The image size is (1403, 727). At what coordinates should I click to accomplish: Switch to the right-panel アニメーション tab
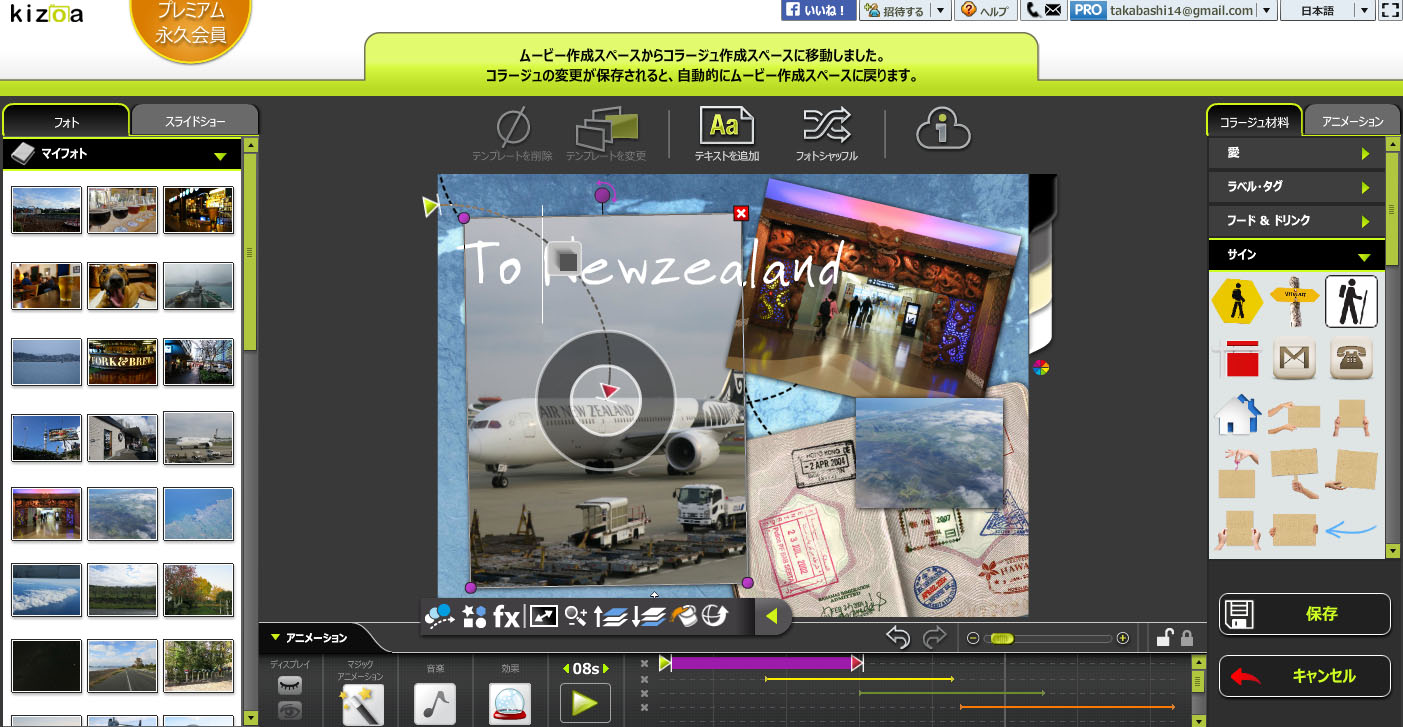[x=1352, y=121]
